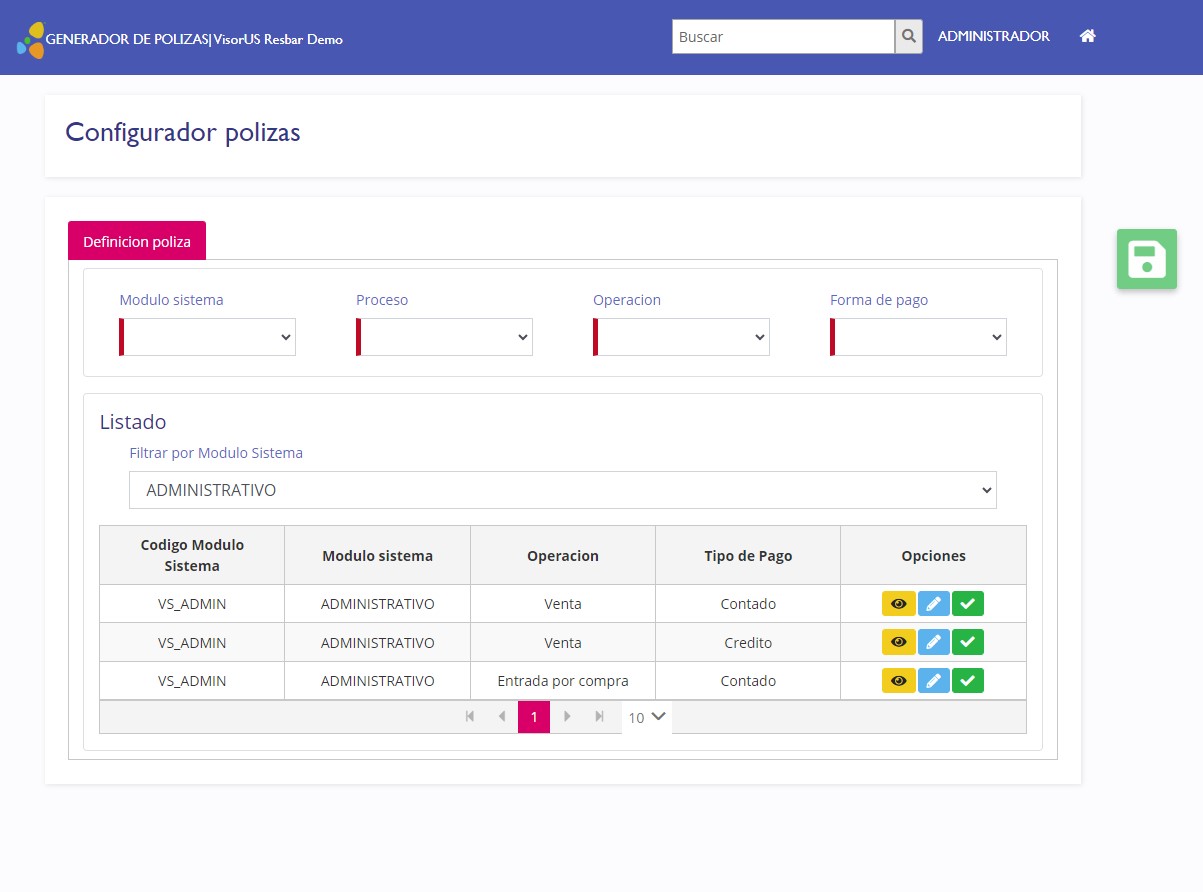
Task: Click the home icon in the header
Action: pos(1087,36)
